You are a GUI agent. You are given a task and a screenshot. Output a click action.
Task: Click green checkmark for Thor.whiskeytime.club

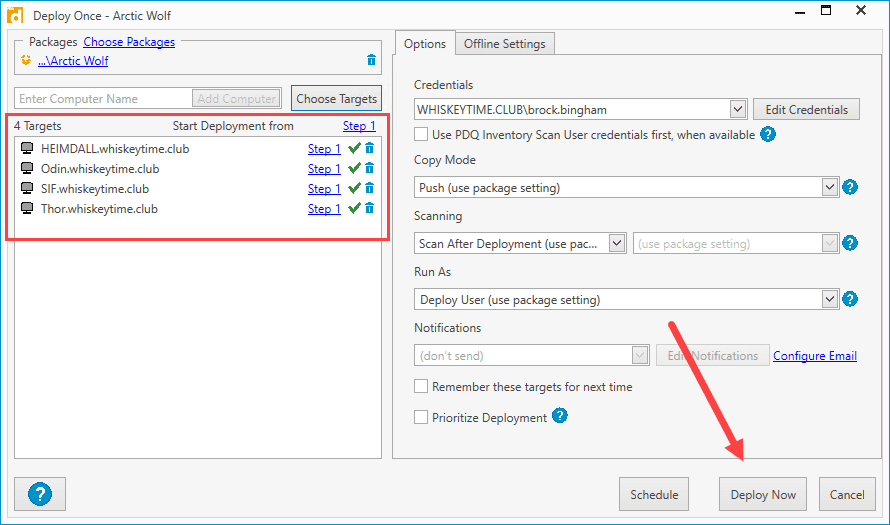(x=354, y=208)
